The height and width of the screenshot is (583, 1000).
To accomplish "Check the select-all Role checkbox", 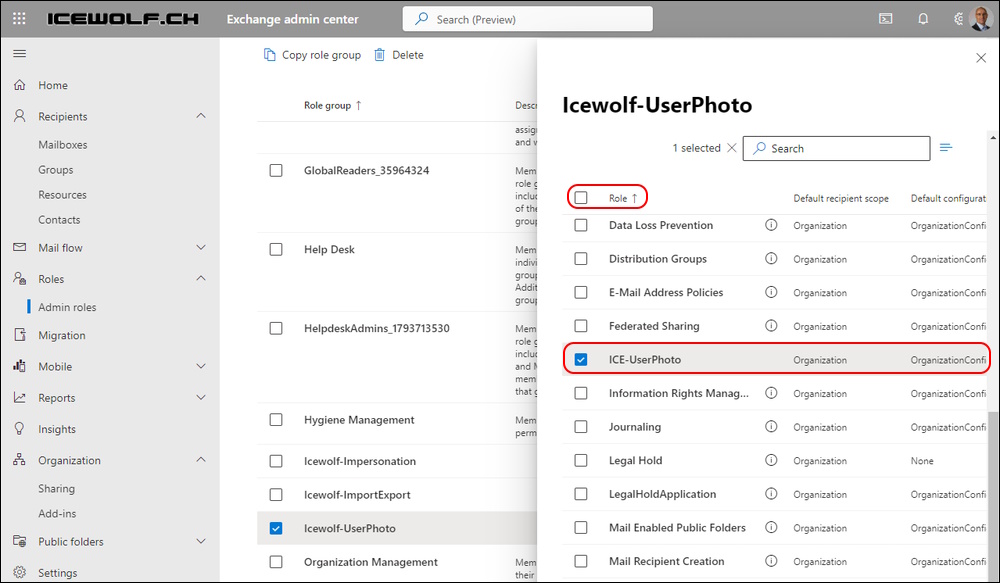I will pyautogui.click(x=581, y=198).
